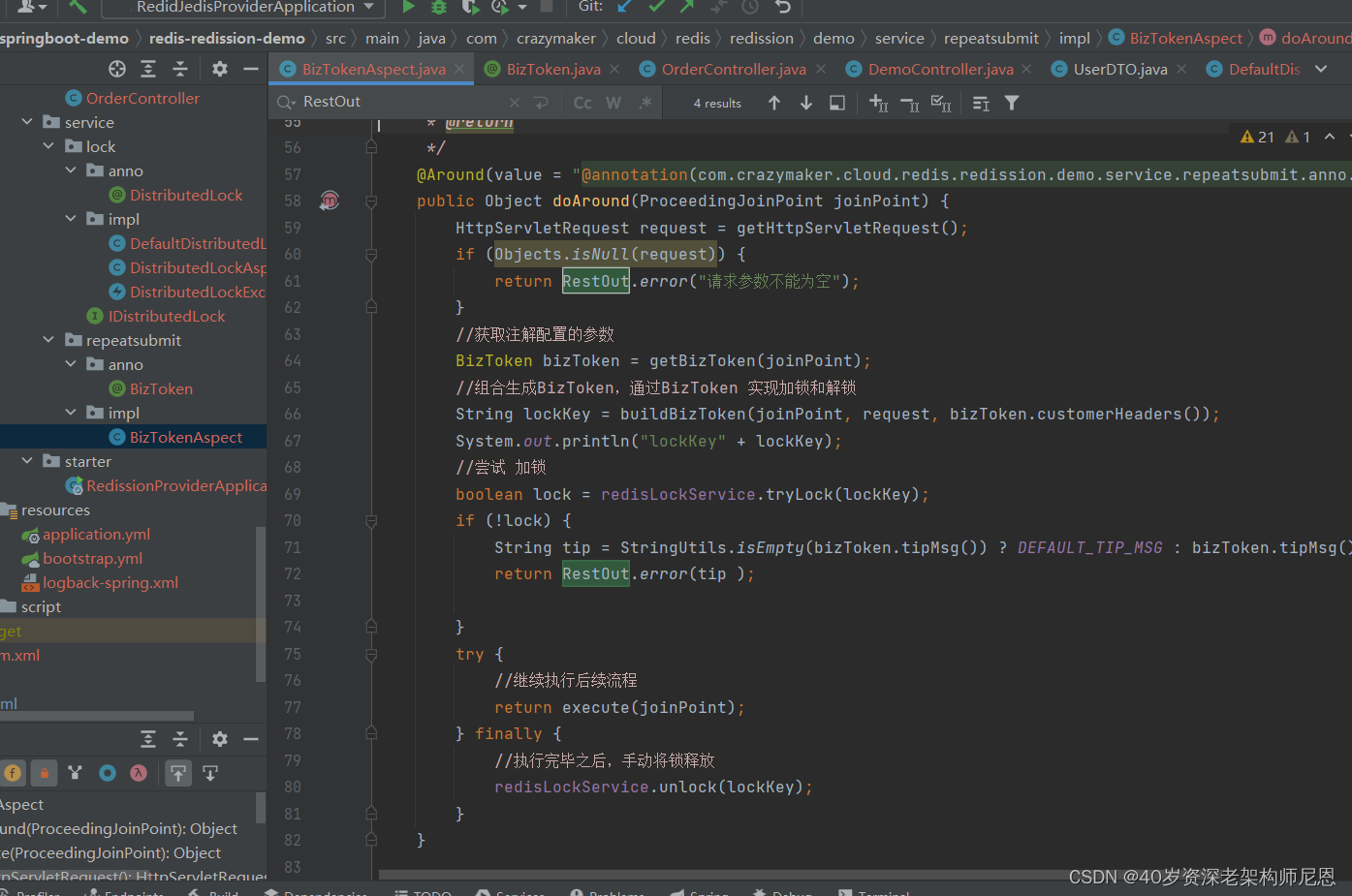This screenshot has width=1352, height=896.
Task: Open RedidJedisProviderApplication run configuration dropdown
Action: [x=245, y=7]
